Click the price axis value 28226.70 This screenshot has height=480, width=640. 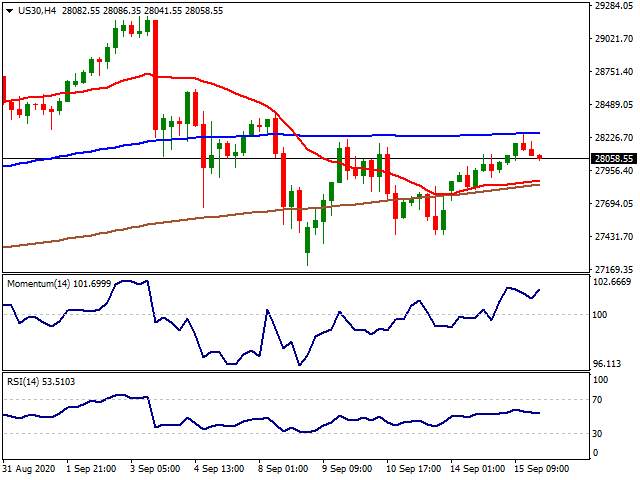click(614, 138)
